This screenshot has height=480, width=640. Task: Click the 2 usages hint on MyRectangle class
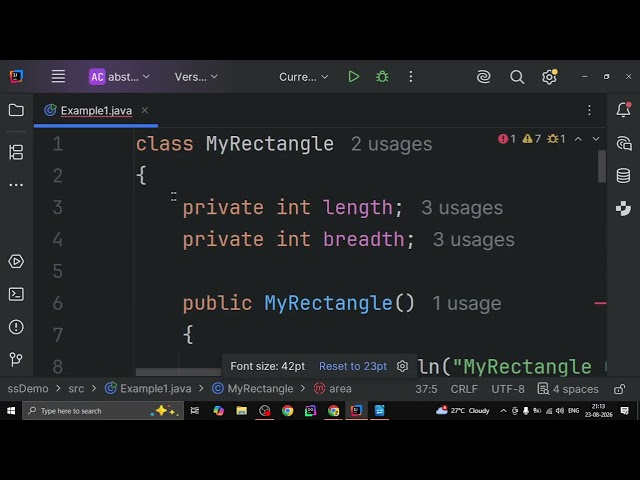[391, 144]
